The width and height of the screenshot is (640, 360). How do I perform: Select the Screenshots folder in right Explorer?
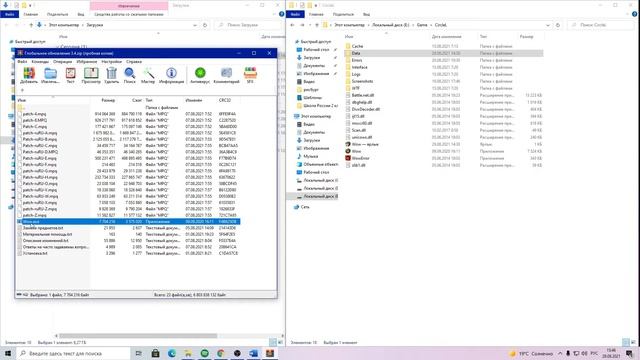point(362,81)
